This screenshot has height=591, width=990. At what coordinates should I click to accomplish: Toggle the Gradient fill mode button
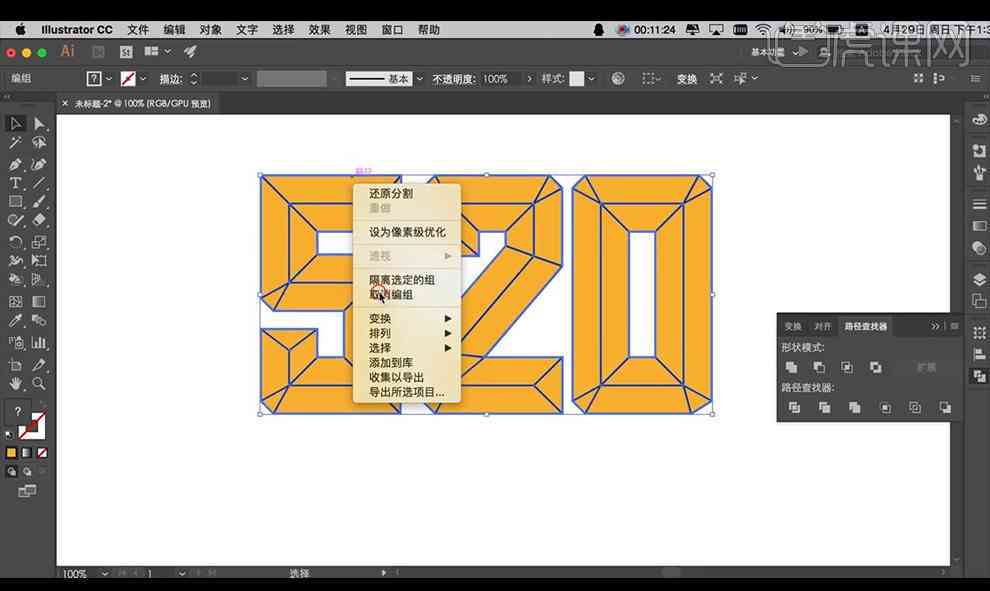coord(27,453)
